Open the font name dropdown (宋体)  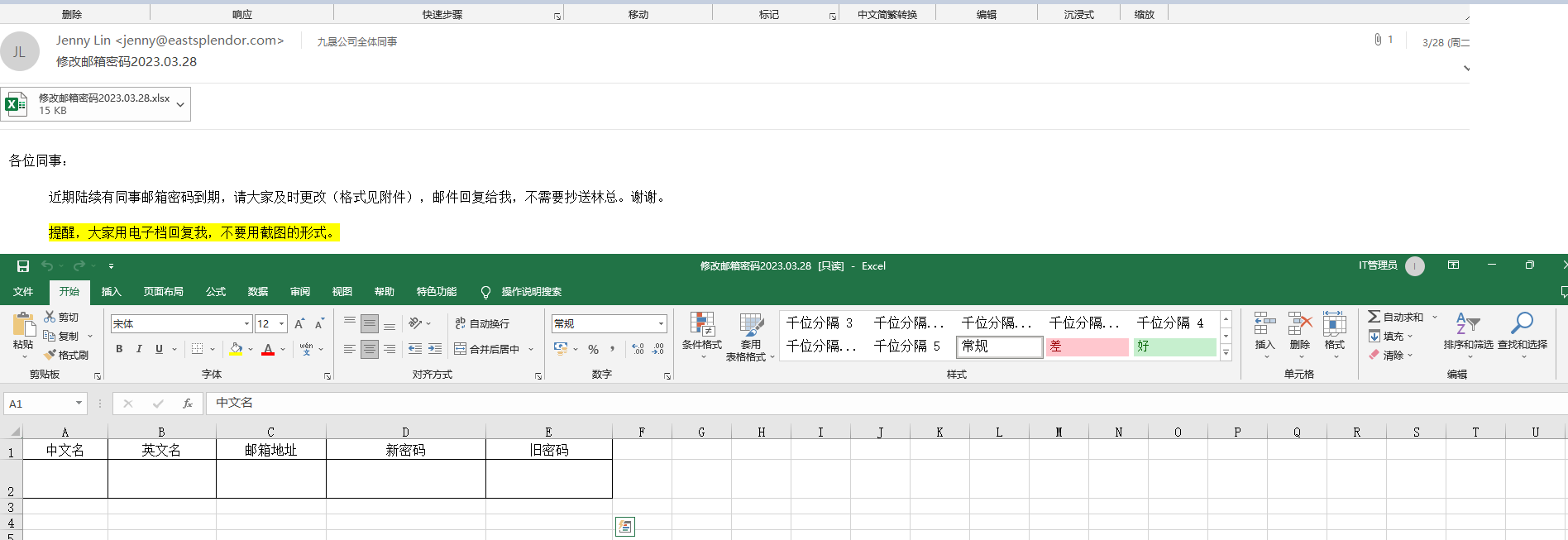[x=246, y=324]
